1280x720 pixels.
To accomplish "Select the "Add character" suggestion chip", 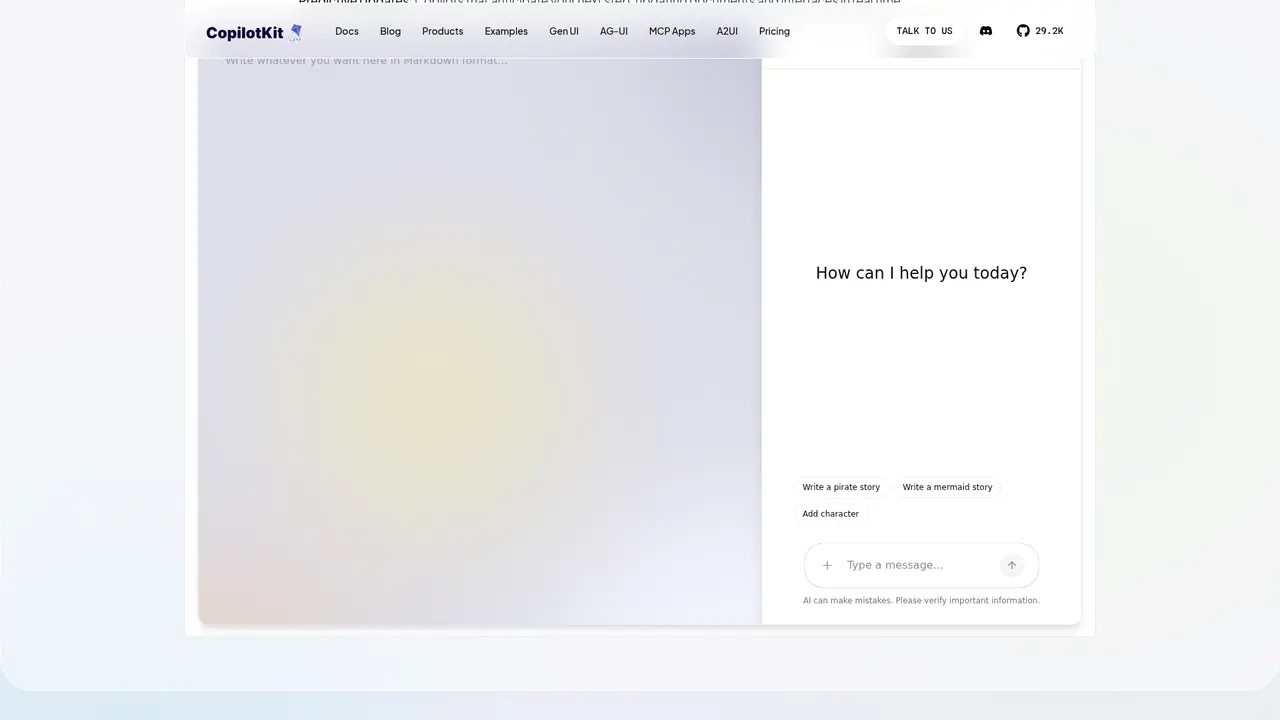I will (831, 514).
